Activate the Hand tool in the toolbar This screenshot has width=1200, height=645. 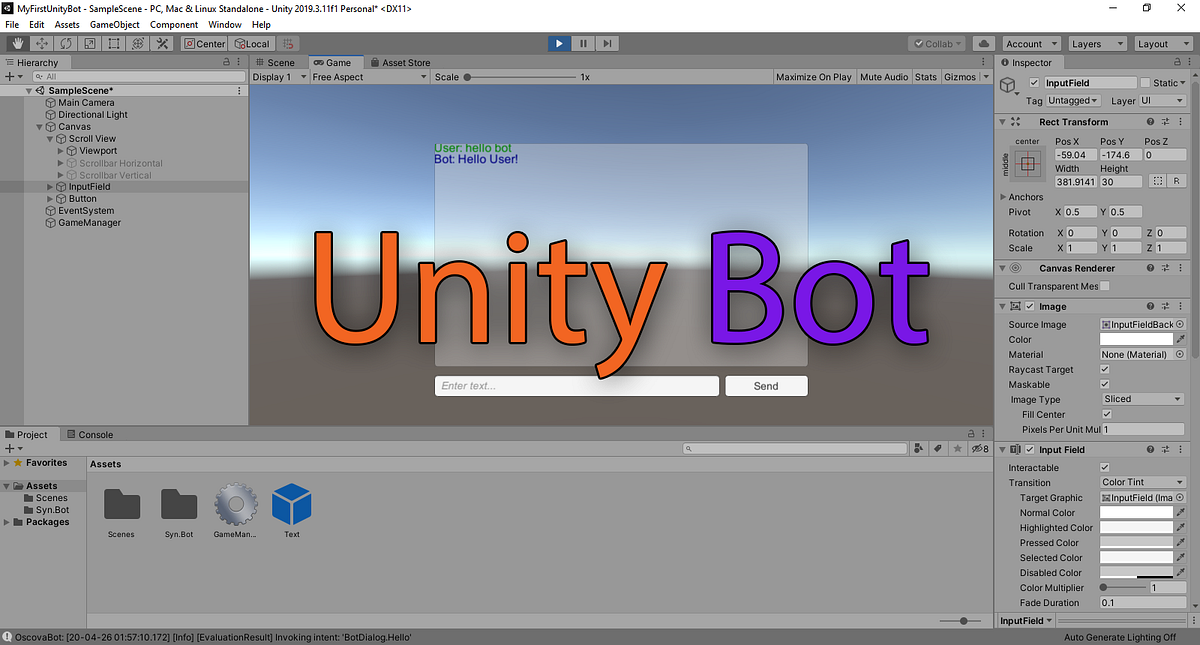click(16, 43)
